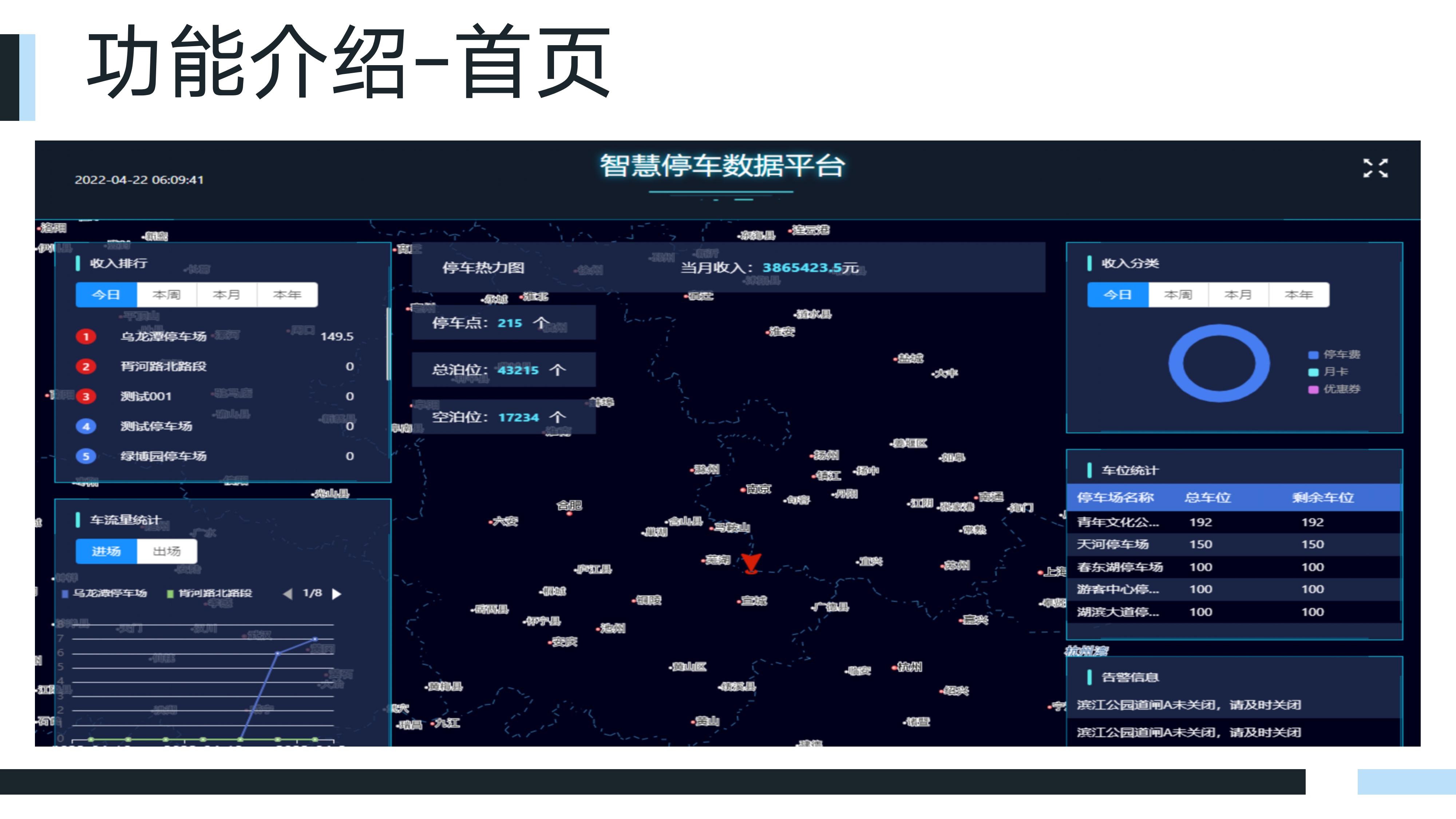Click the up arrow beside 总泊位 43215
This screenshot has width=1456, height=819.
[557, 370]
